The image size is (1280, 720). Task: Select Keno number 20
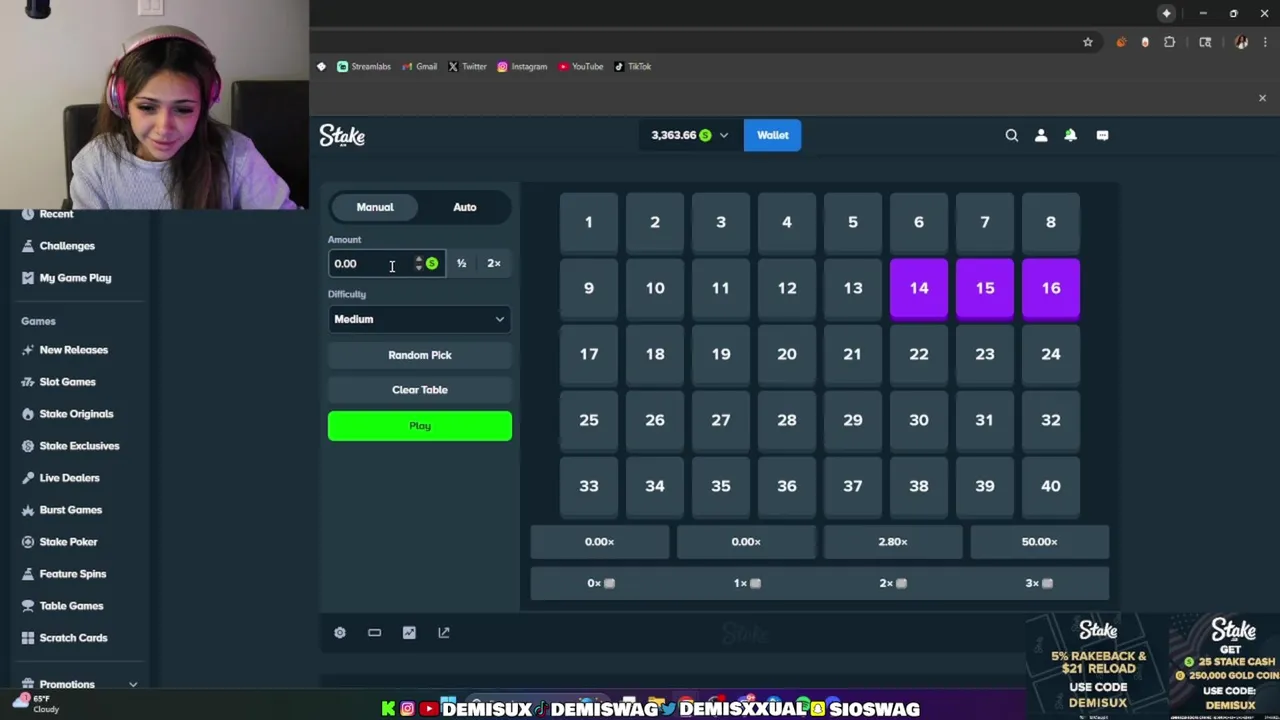coord(787,354)
